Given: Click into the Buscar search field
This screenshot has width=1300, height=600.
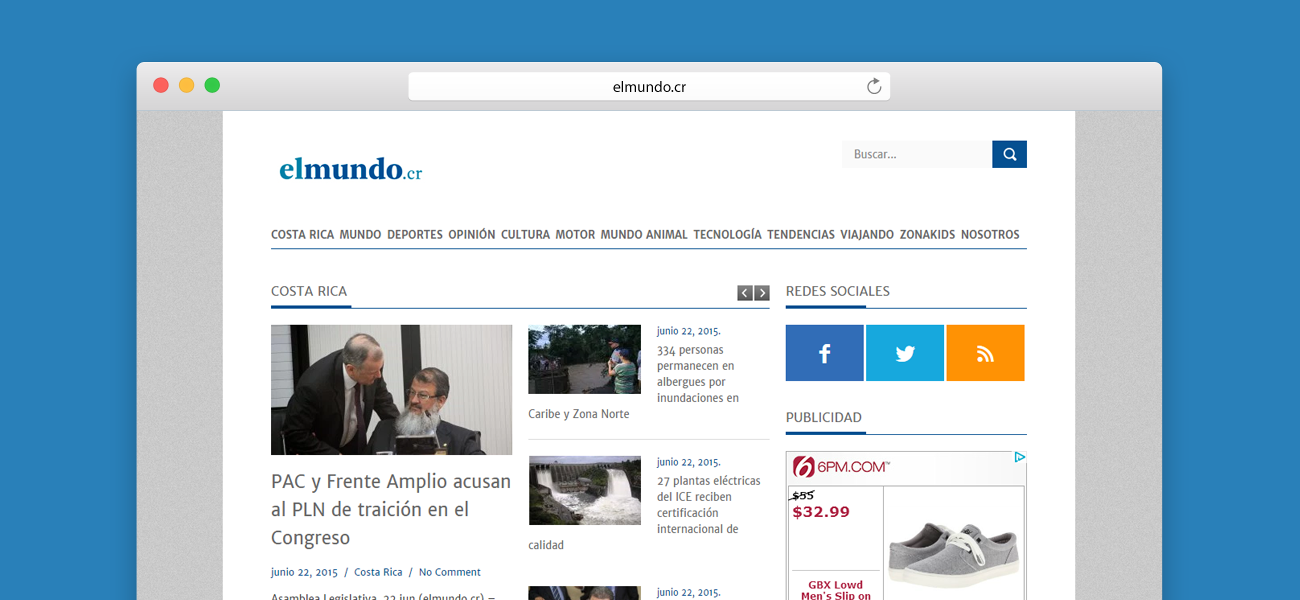Looking at the screenshot, I should click(917, 154).
